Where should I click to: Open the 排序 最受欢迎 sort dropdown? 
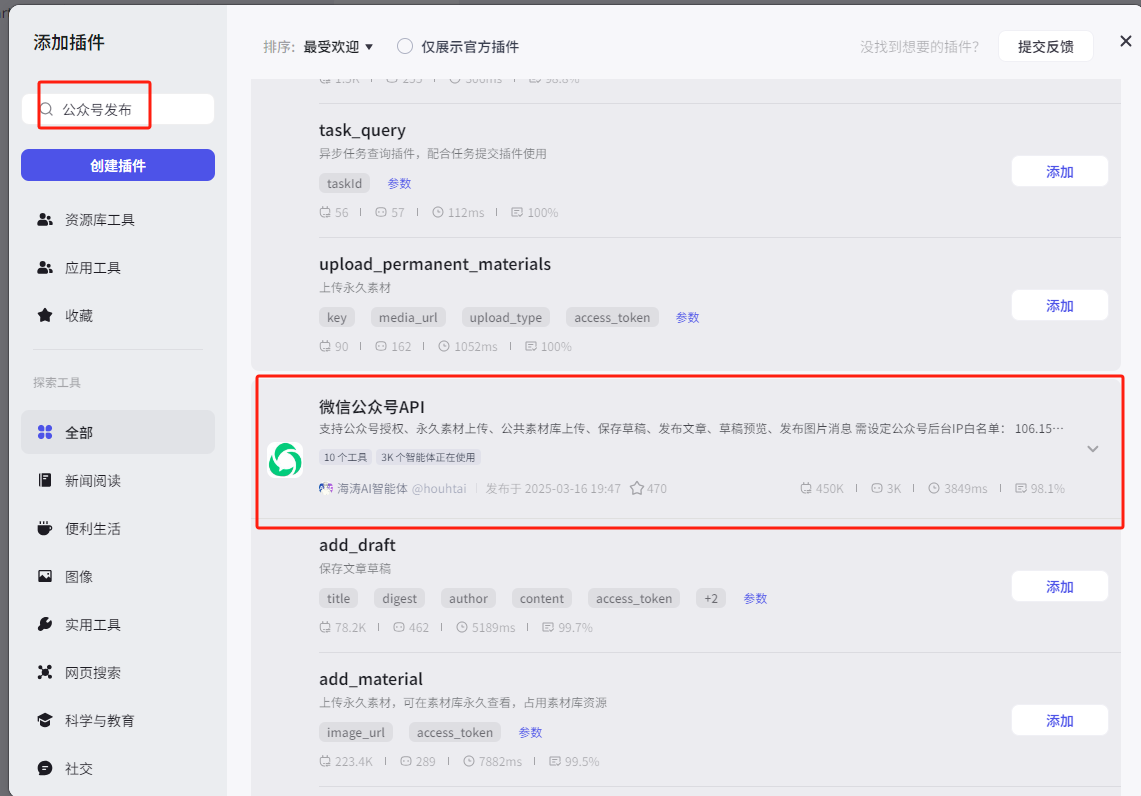tap(338, 47)
